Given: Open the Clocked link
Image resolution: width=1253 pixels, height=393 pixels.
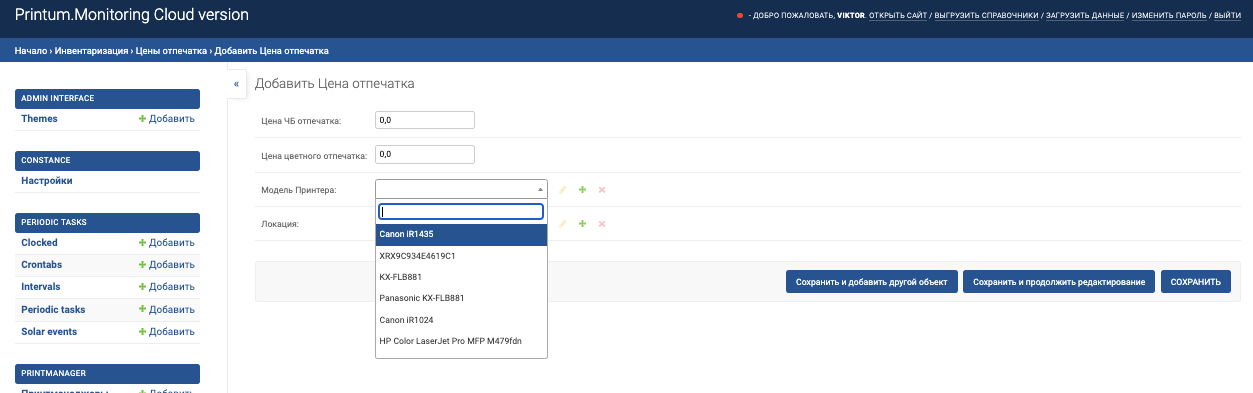Looking at the screenshot, I should (39, 243).
